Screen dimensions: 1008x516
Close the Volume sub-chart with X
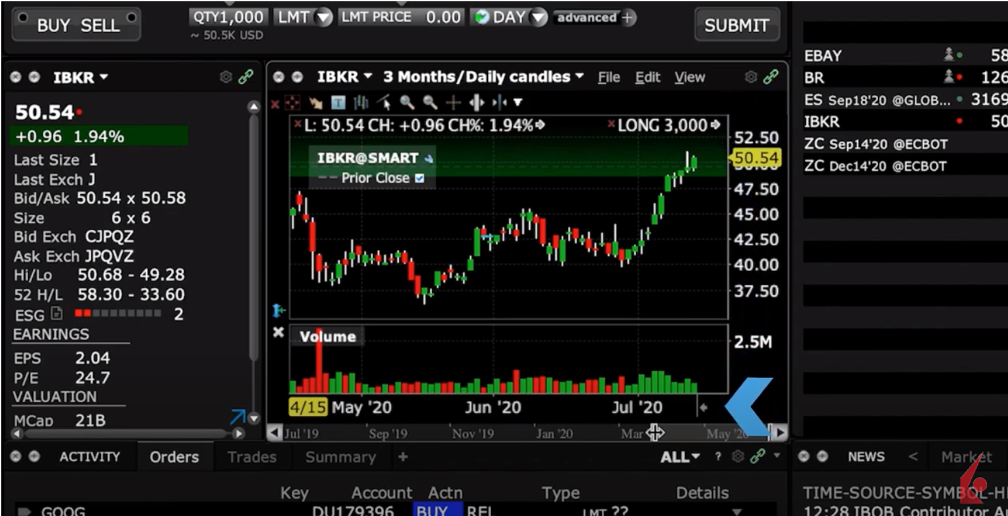point(279,332)
